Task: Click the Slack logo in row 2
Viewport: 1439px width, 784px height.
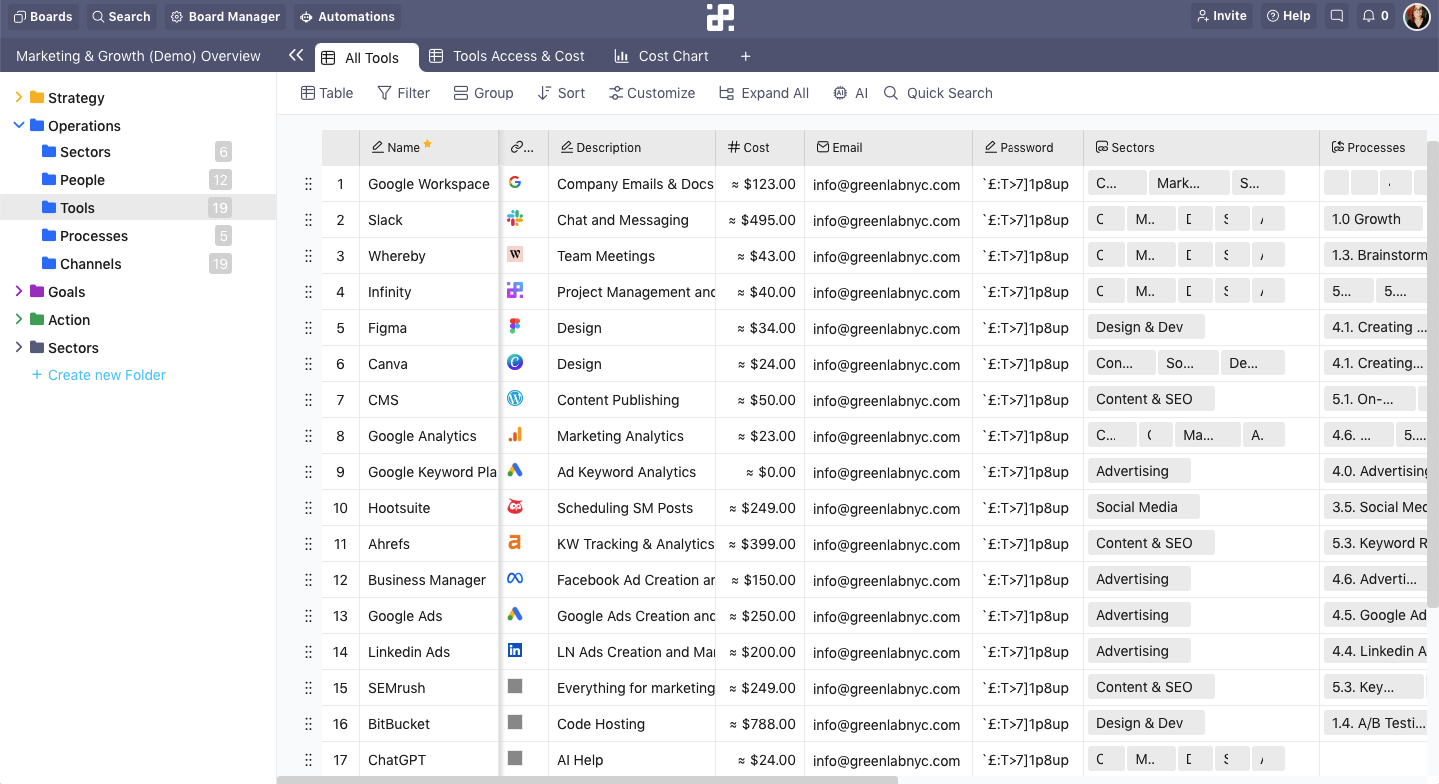Action: 513,219
